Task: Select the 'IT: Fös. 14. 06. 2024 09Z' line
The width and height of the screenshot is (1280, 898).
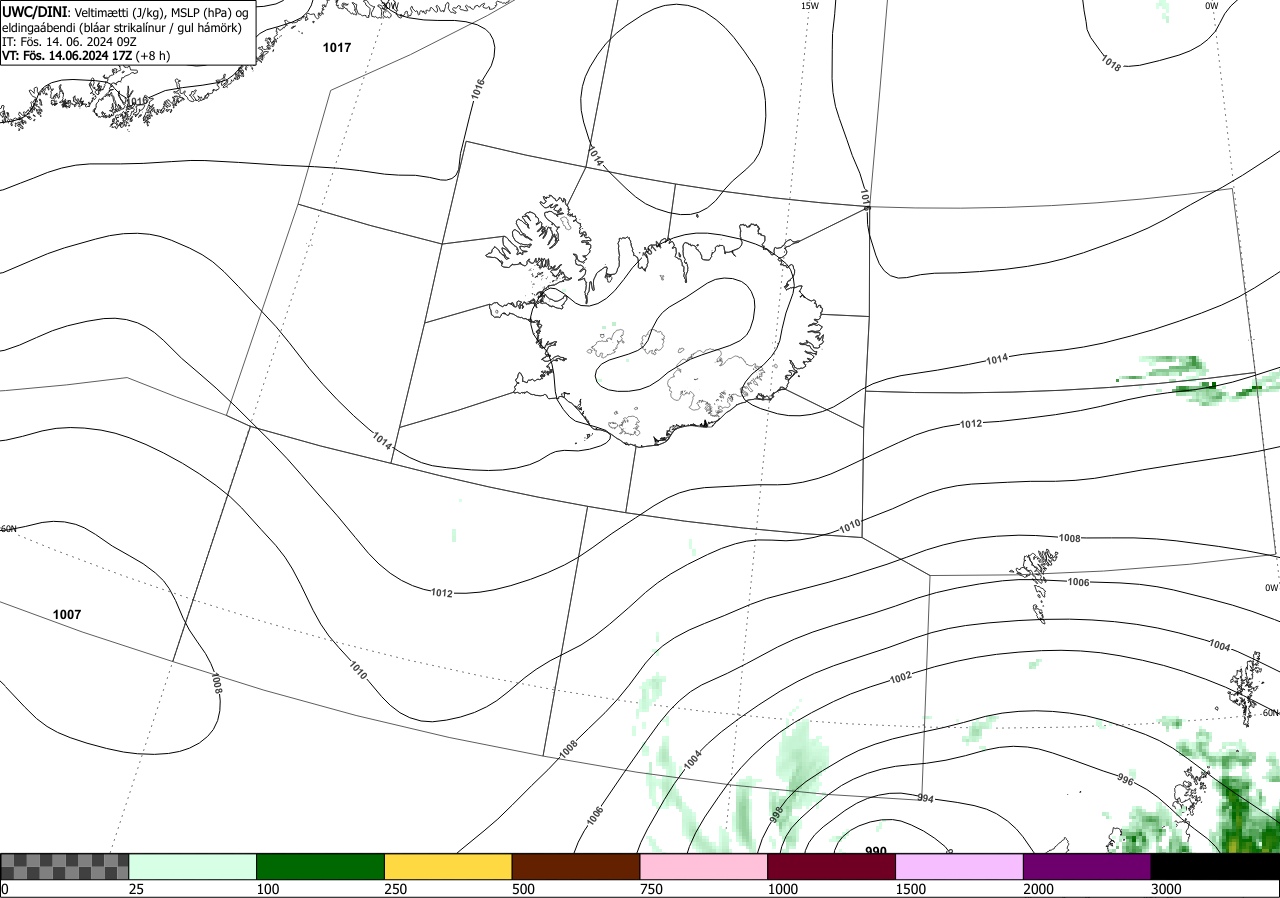Action: pyautogui.click(x=69, y=41)
